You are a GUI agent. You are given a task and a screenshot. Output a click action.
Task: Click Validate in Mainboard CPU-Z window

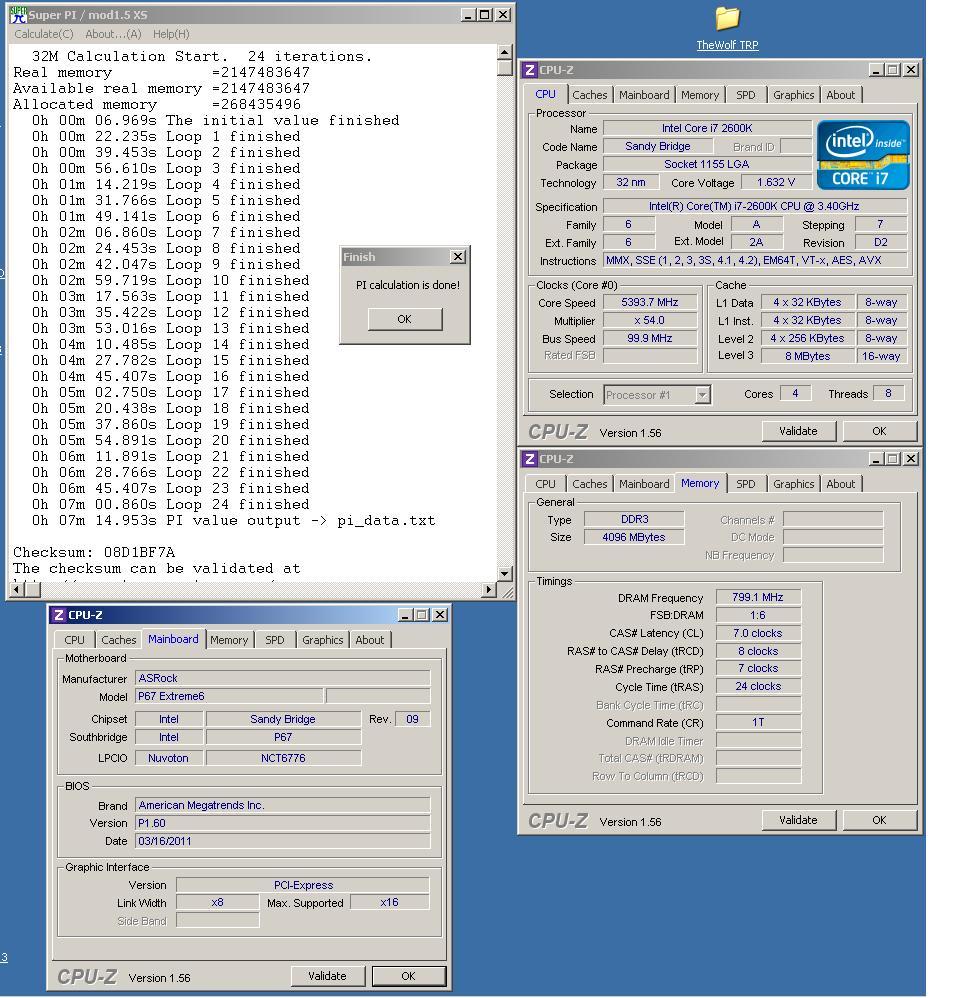pyautogui.click(x=327, y=976)
